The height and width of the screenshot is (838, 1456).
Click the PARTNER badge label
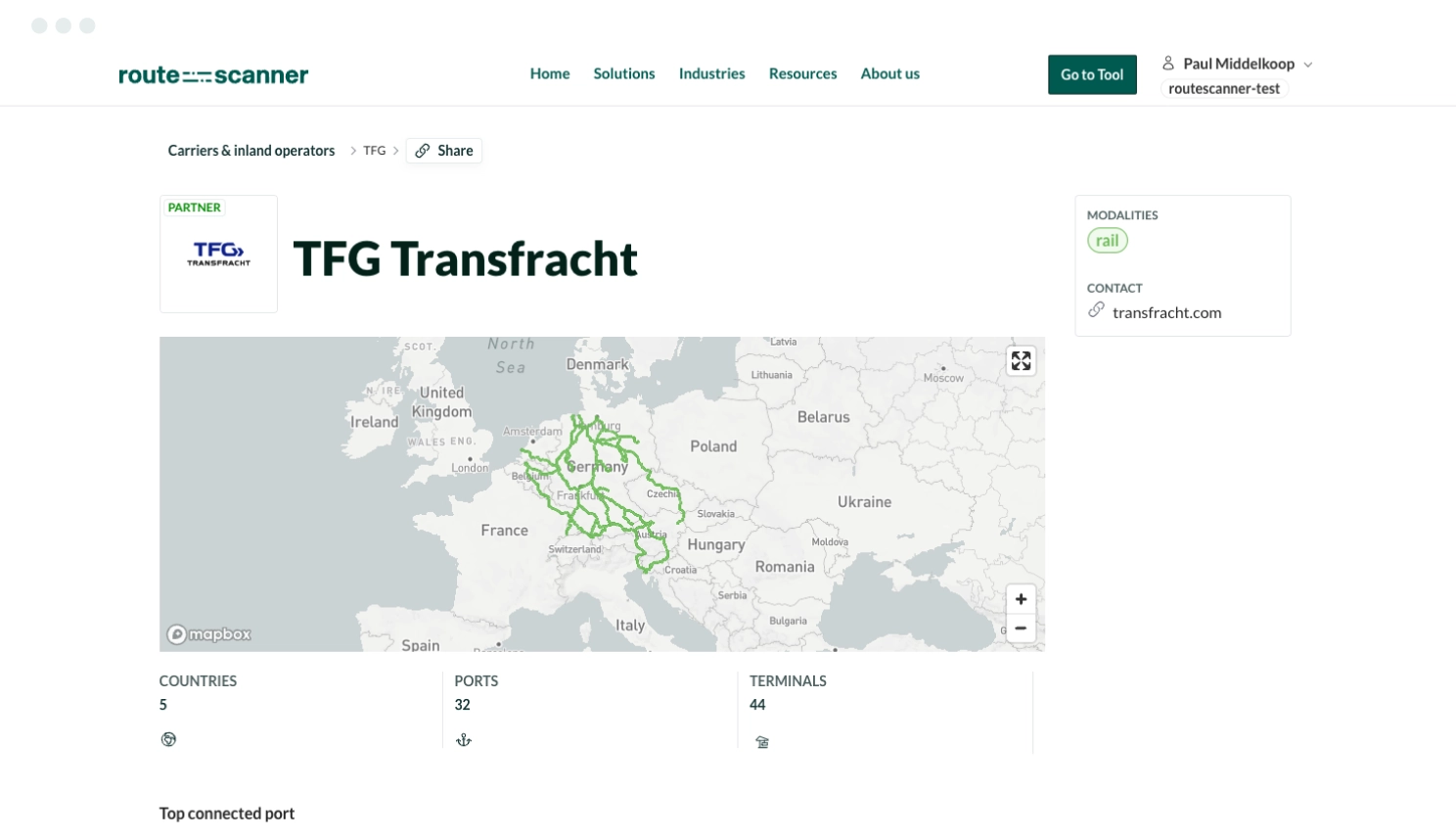point(195,208)
